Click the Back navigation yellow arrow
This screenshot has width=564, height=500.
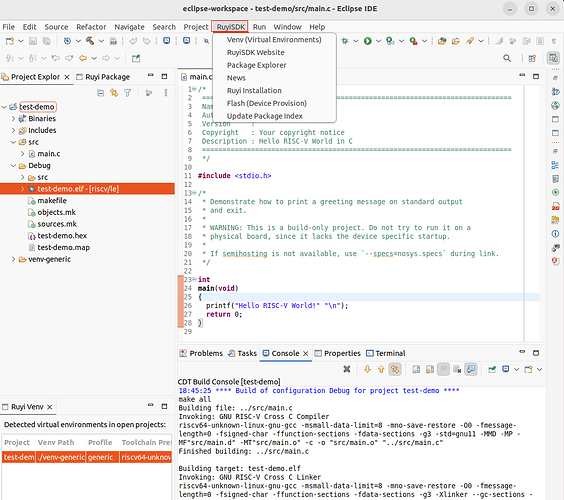pos(83,58)
